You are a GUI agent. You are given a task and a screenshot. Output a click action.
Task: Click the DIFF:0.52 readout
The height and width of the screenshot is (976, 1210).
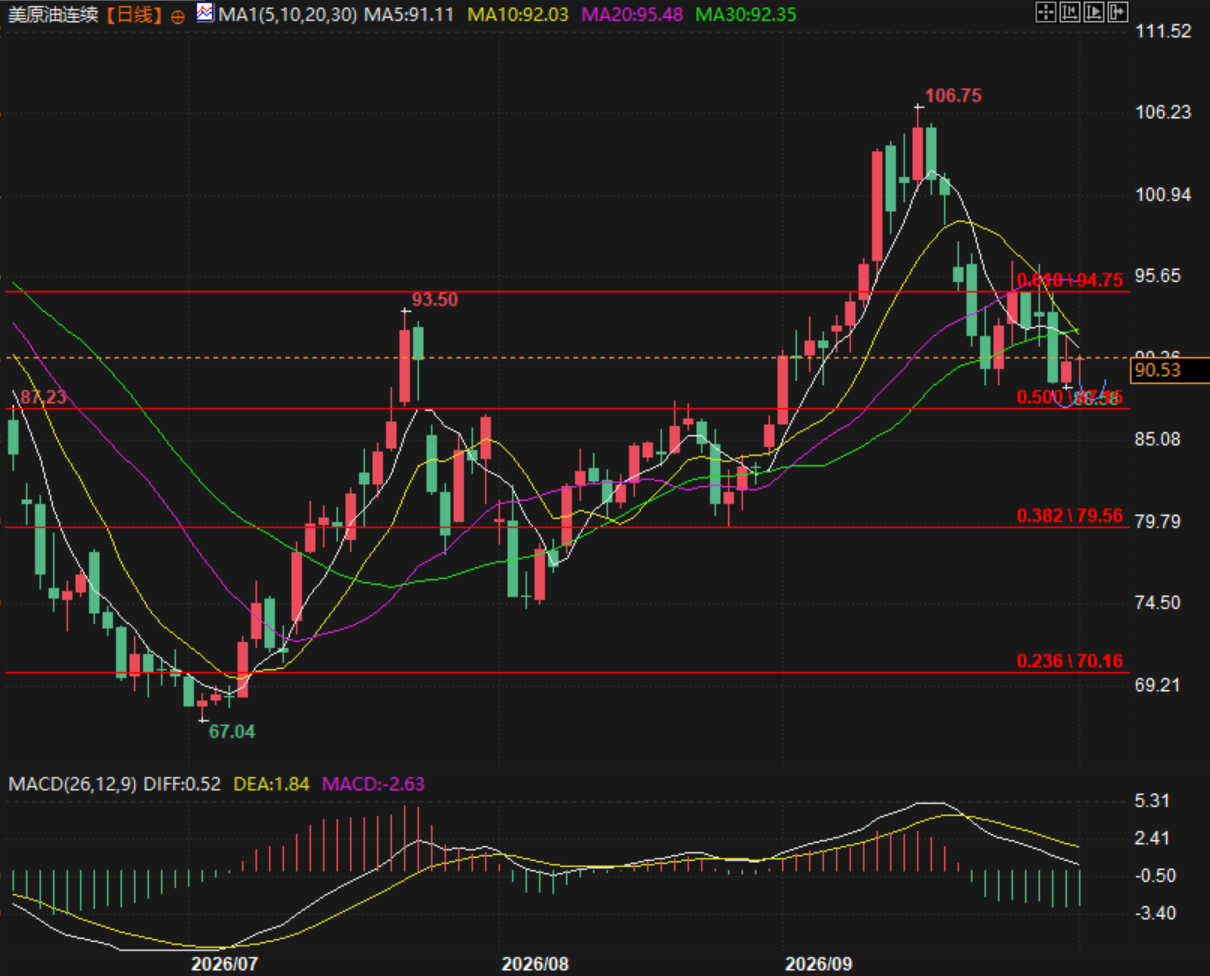pos(183,784)
